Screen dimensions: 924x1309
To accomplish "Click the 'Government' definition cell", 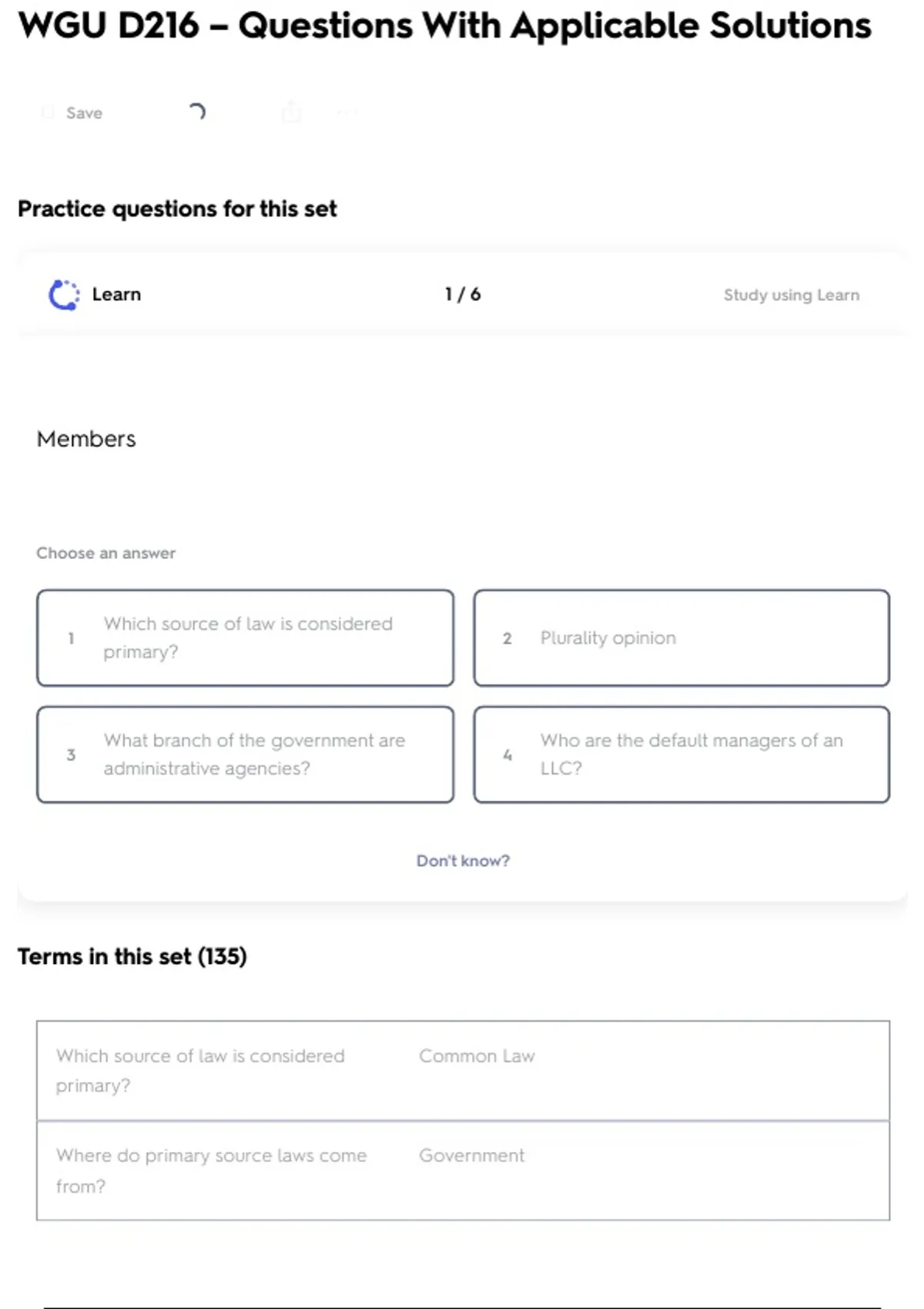I will pyautogui.click(x=471, y=1156).
